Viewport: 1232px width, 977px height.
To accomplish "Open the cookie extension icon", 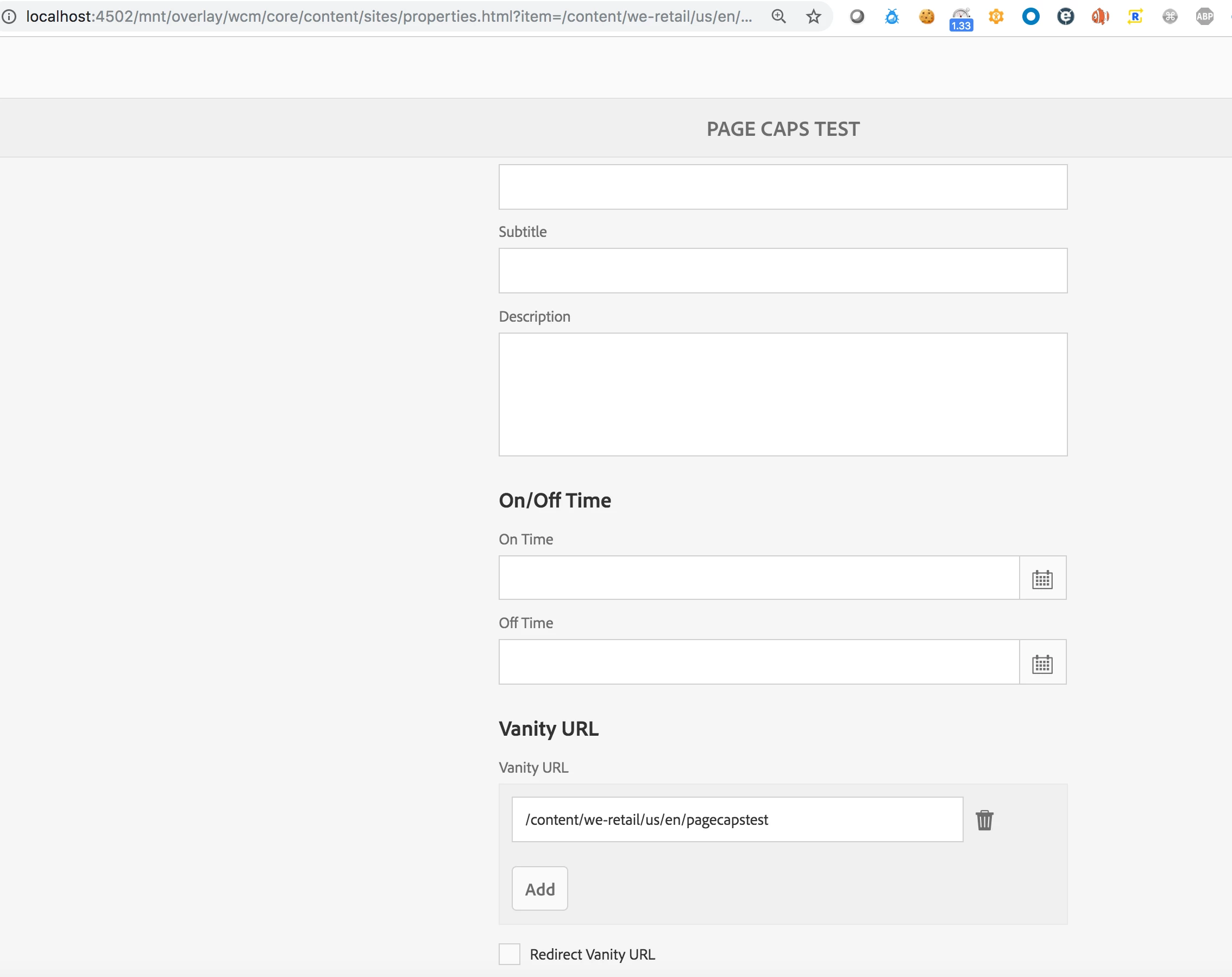I will pos(926,17).
